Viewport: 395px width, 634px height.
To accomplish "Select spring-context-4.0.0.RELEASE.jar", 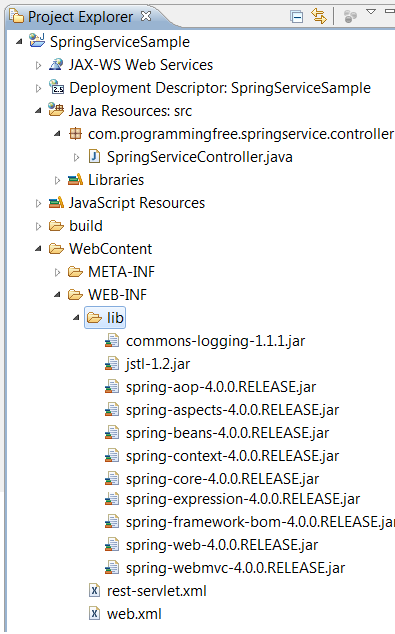I will pos(232,456).
